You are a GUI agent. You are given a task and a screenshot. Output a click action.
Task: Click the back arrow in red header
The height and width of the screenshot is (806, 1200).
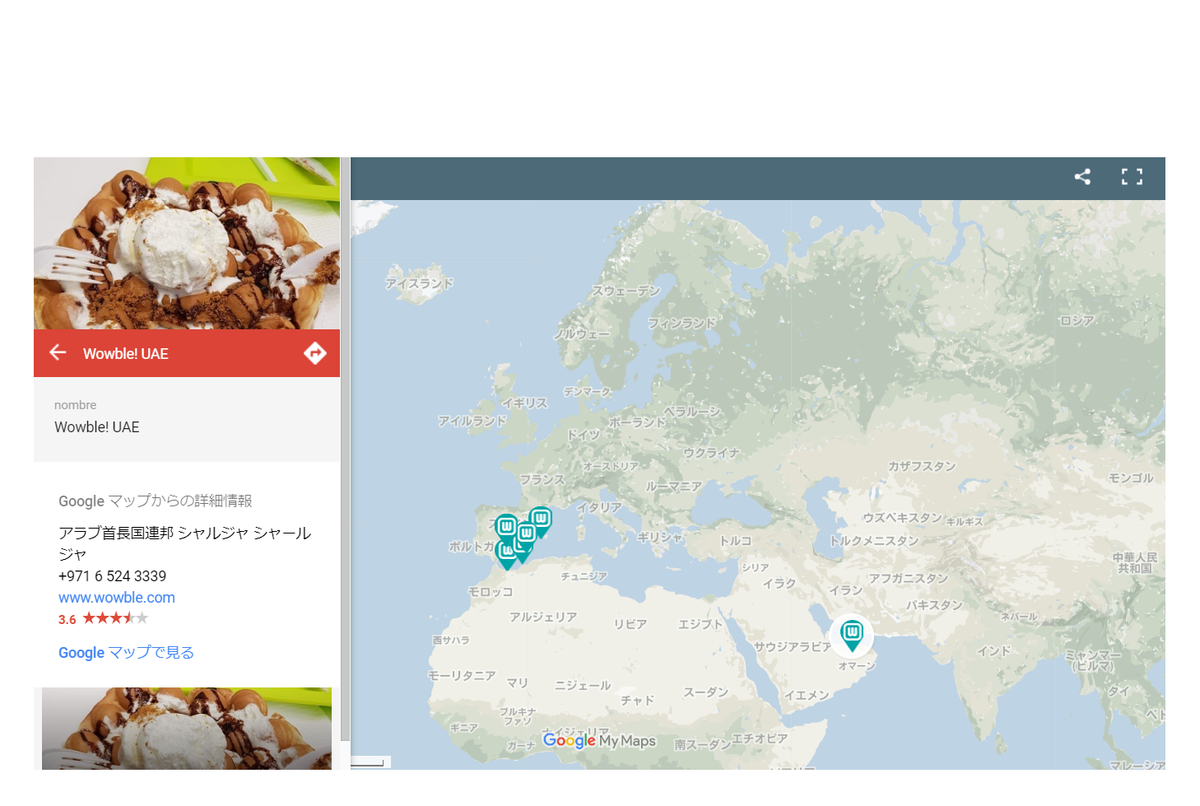(58, 353)
